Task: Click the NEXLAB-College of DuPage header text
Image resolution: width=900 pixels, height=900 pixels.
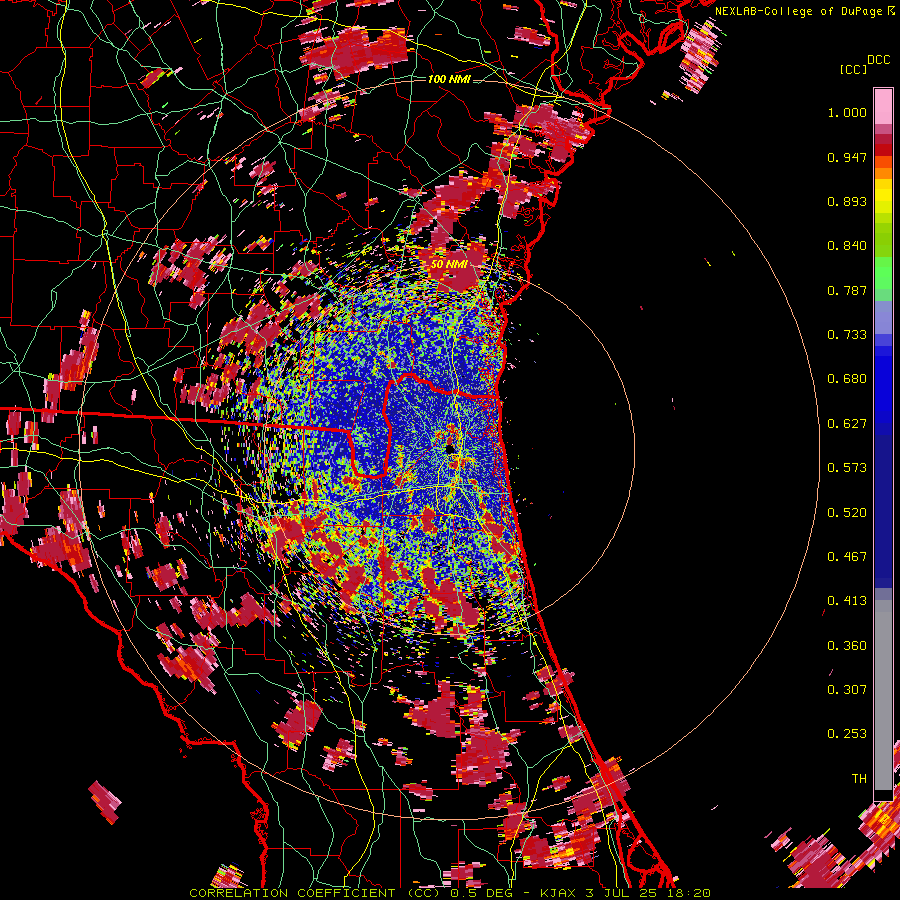Action: pos(804,11)
